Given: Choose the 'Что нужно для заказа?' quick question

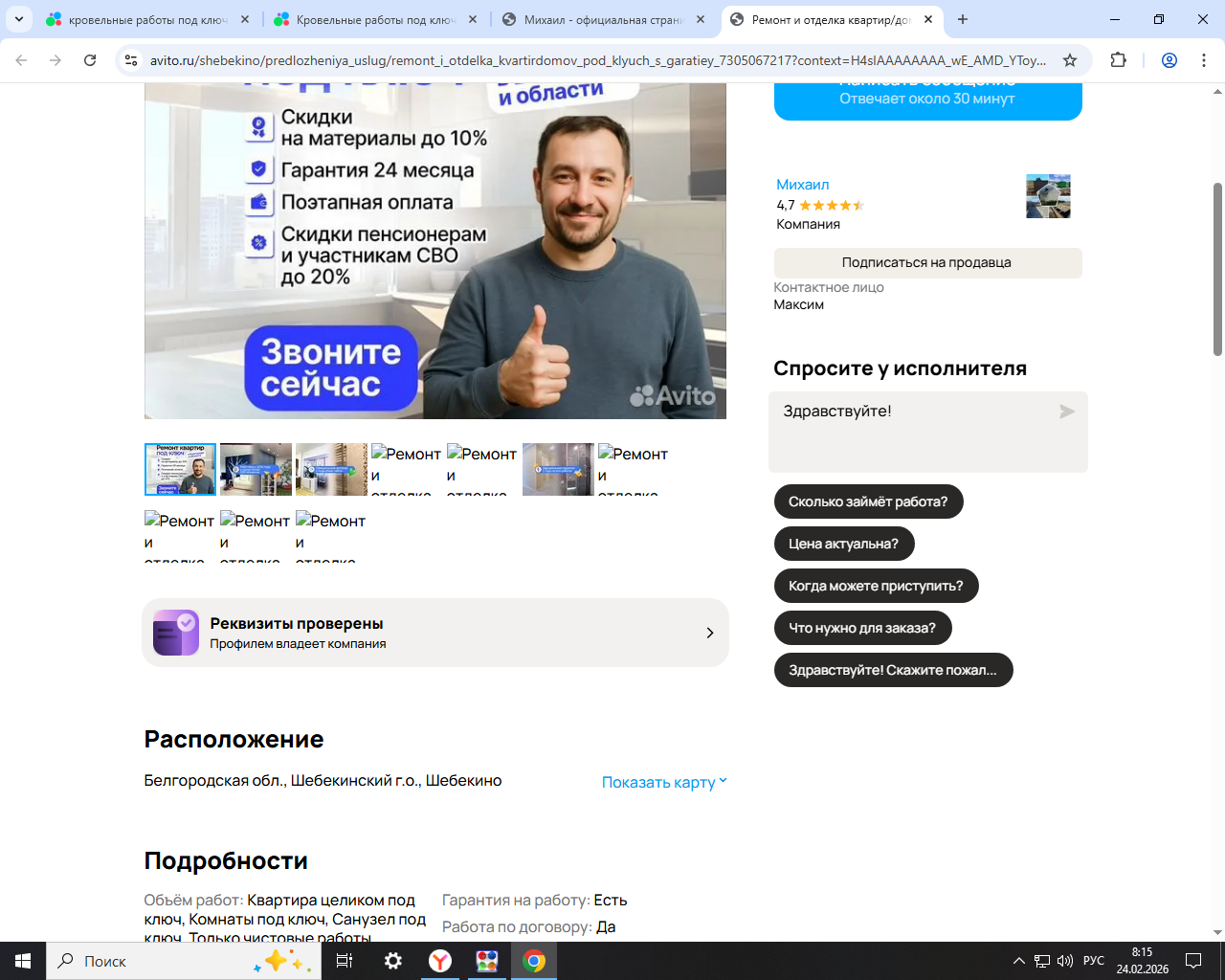Looking at the screenshot, I should point(862,628).
